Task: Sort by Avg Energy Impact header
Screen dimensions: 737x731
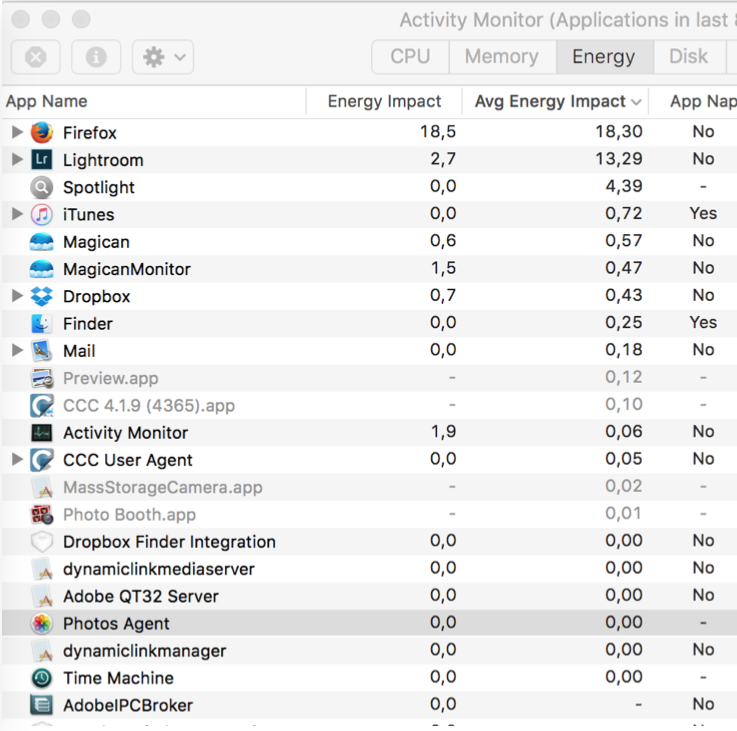Action: [x=556, y=102]
